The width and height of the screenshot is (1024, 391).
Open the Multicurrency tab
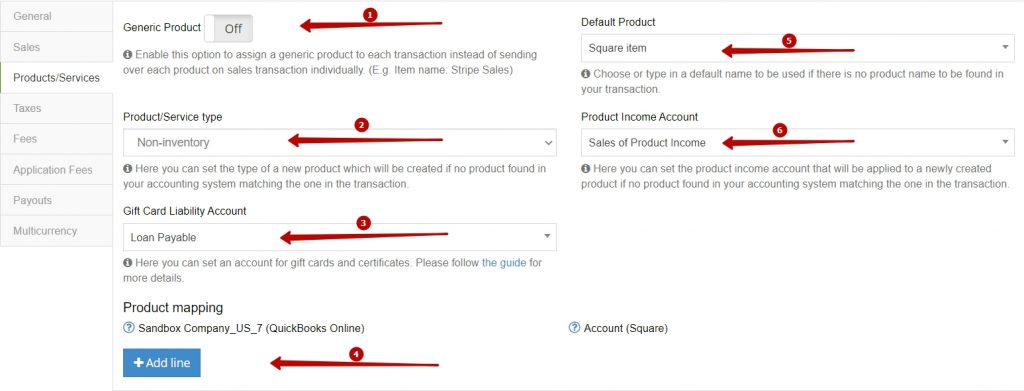[57, 231]
